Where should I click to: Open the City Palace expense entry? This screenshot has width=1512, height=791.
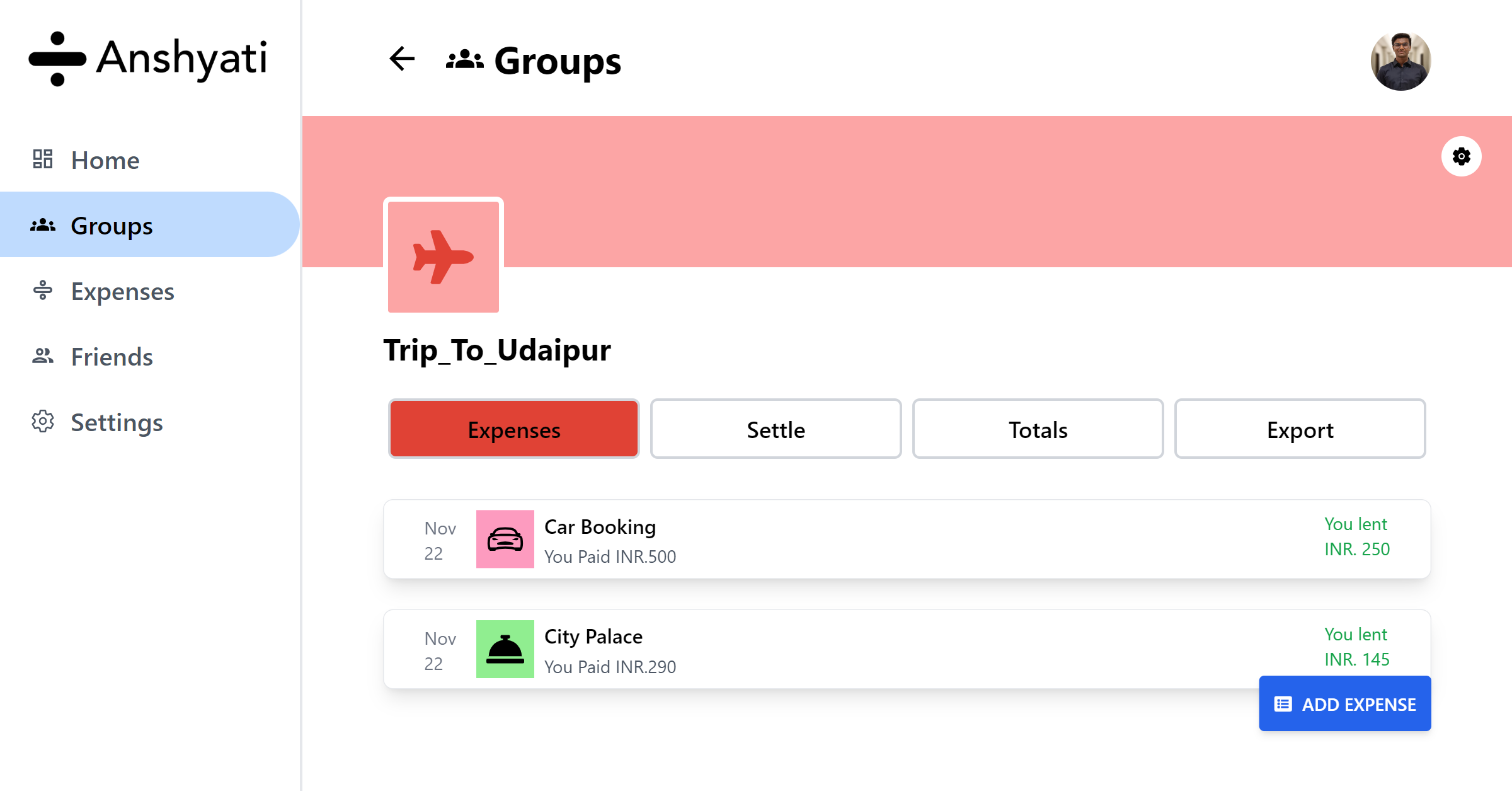(907, 649)
